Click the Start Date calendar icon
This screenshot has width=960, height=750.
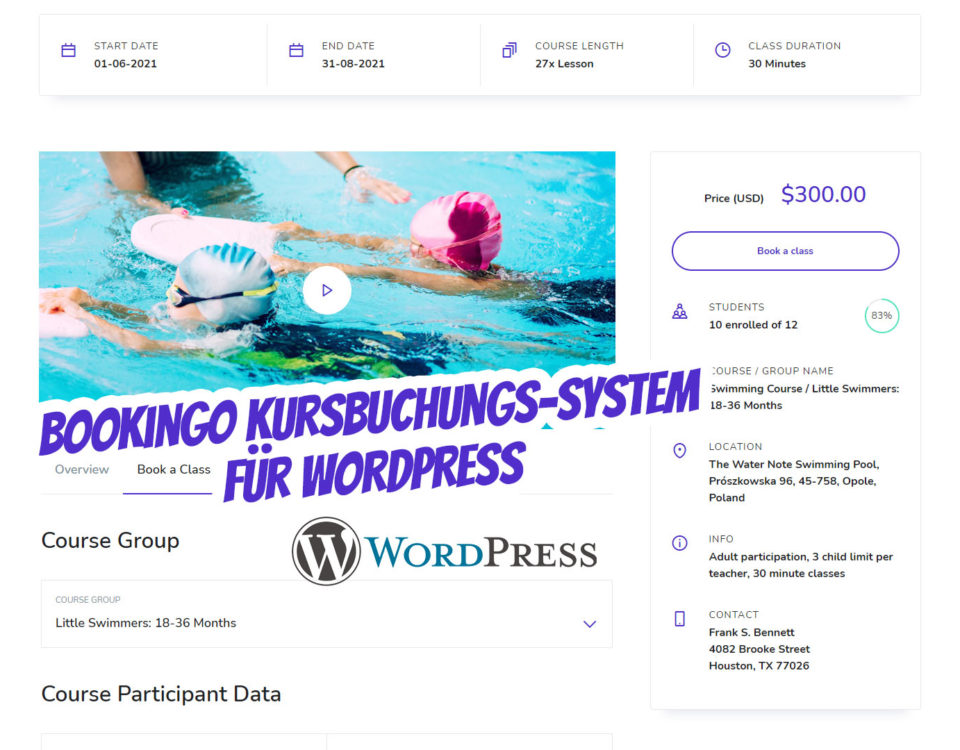coord(69,50)
